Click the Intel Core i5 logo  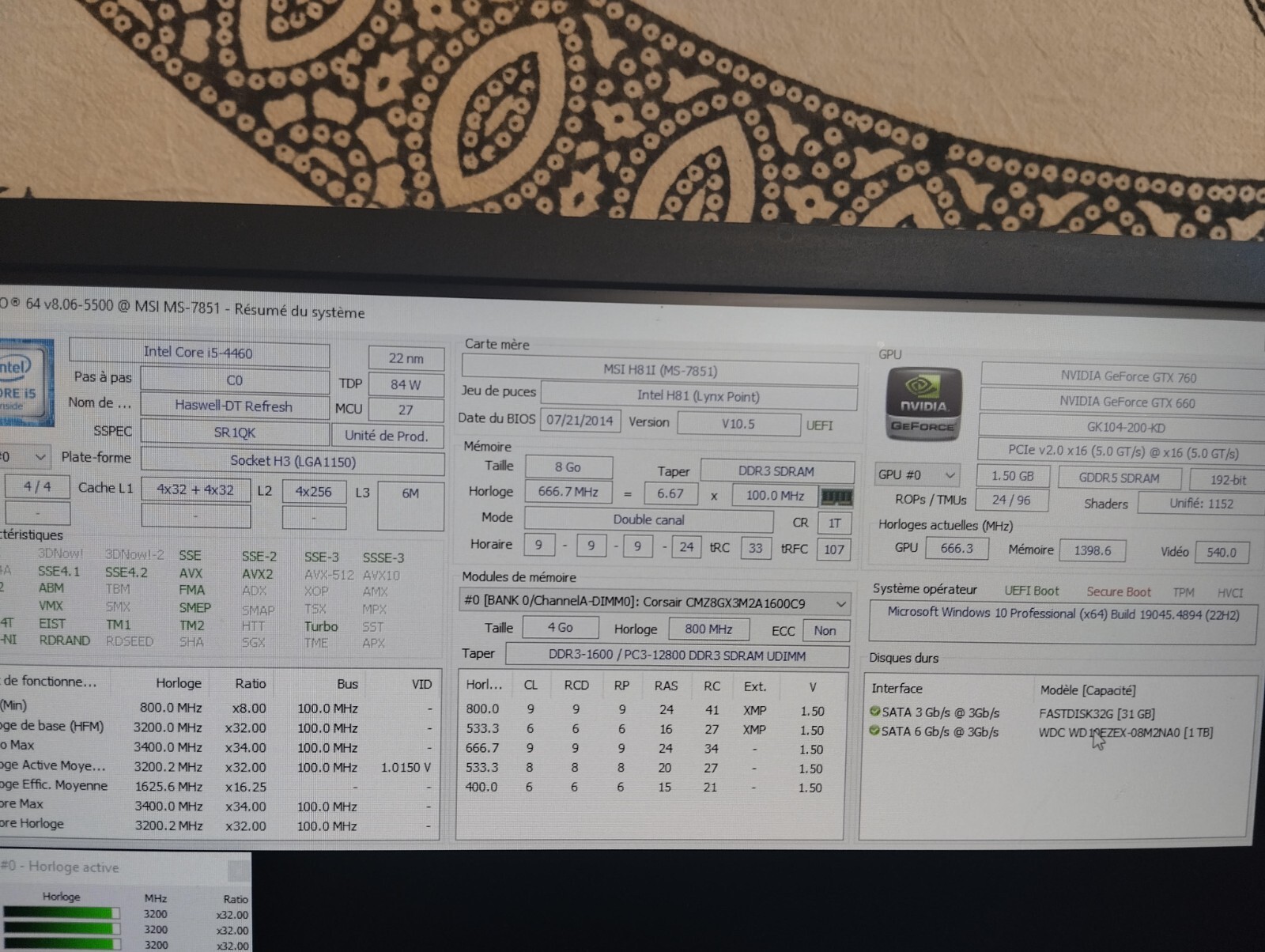pos(27,383)
